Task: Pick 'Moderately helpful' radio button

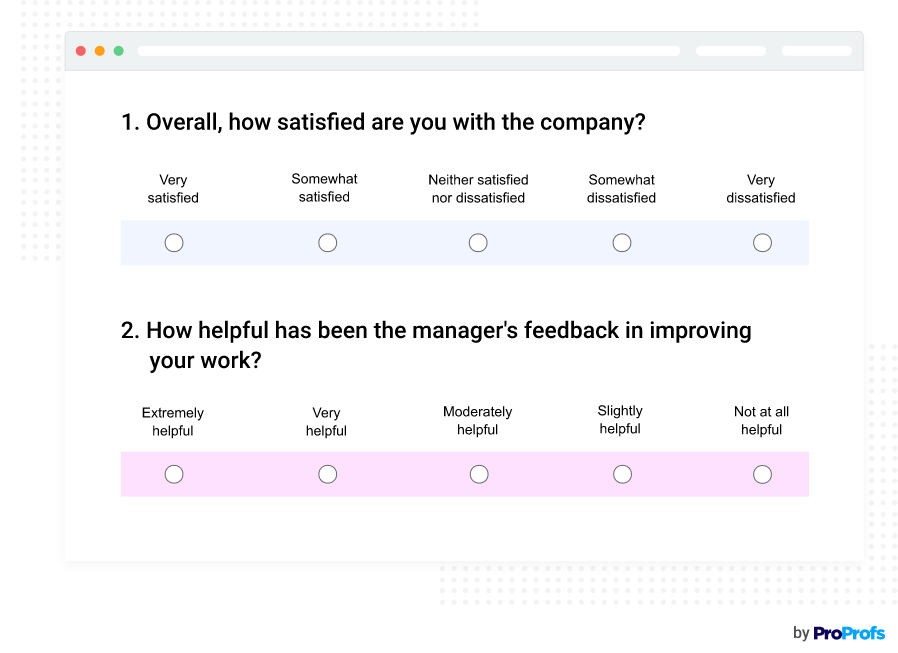Action: [x=479, y=474]
